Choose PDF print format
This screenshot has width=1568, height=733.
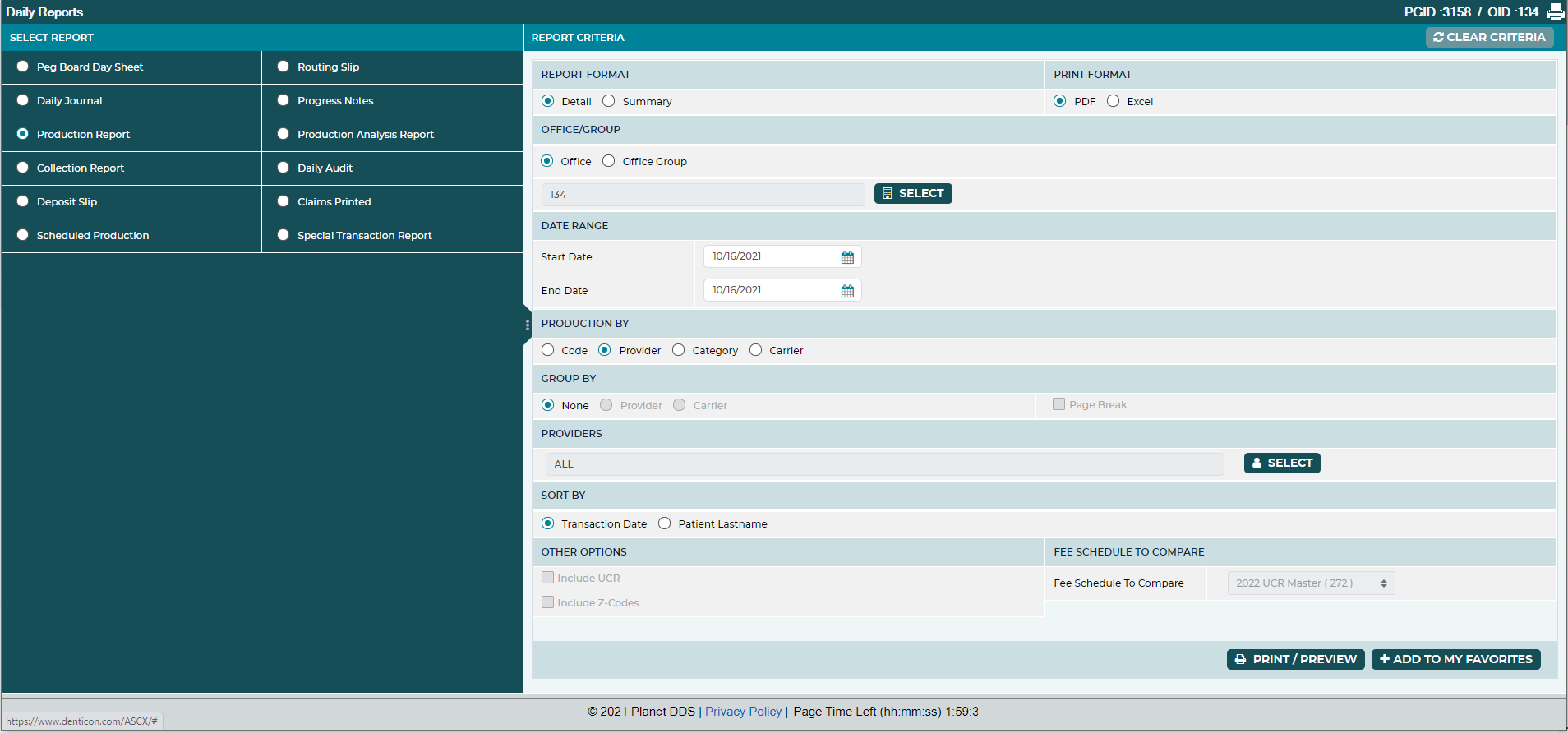click(1060, 101)
